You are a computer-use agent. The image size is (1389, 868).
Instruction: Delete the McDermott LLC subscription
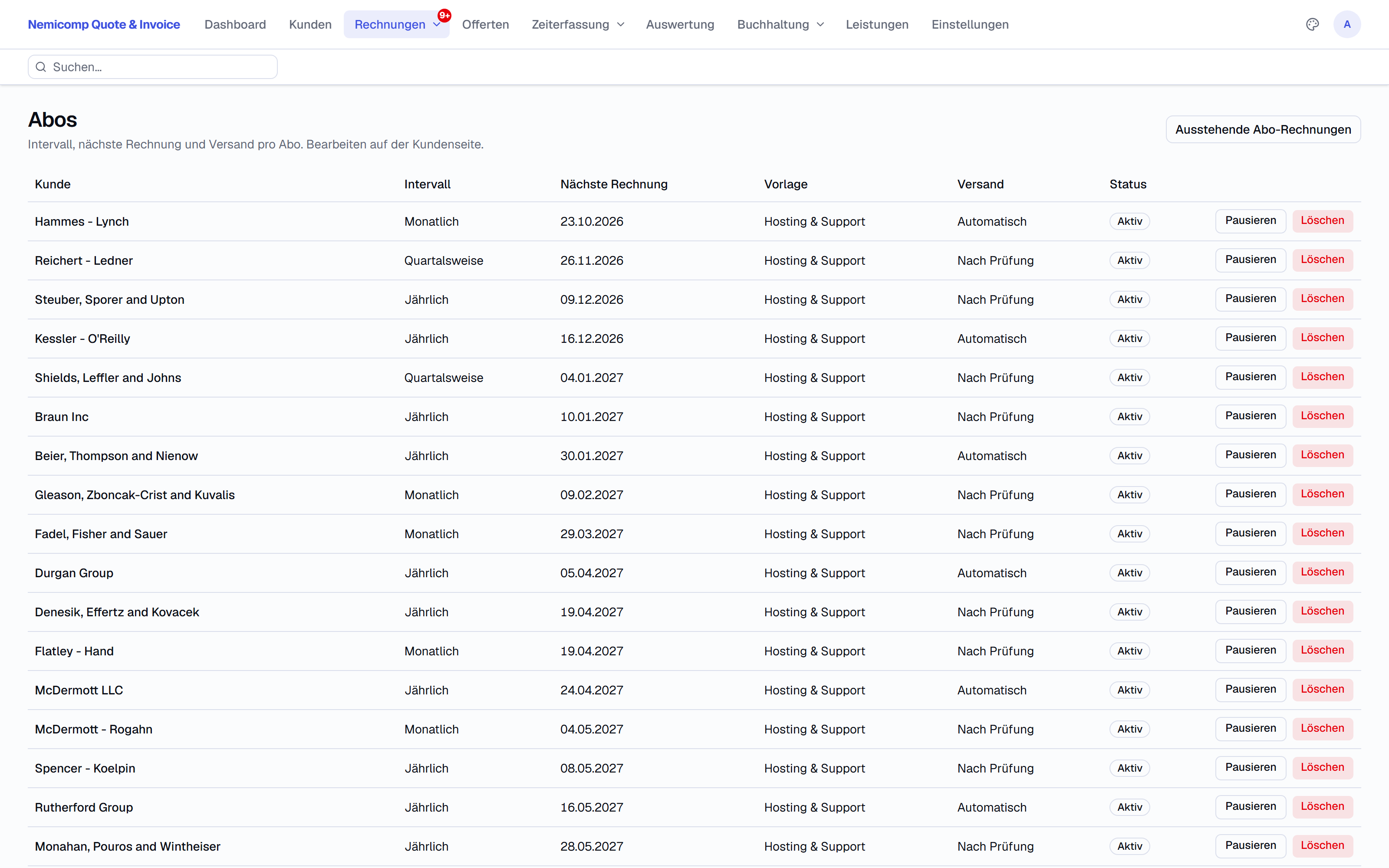tap(1323, 690)
